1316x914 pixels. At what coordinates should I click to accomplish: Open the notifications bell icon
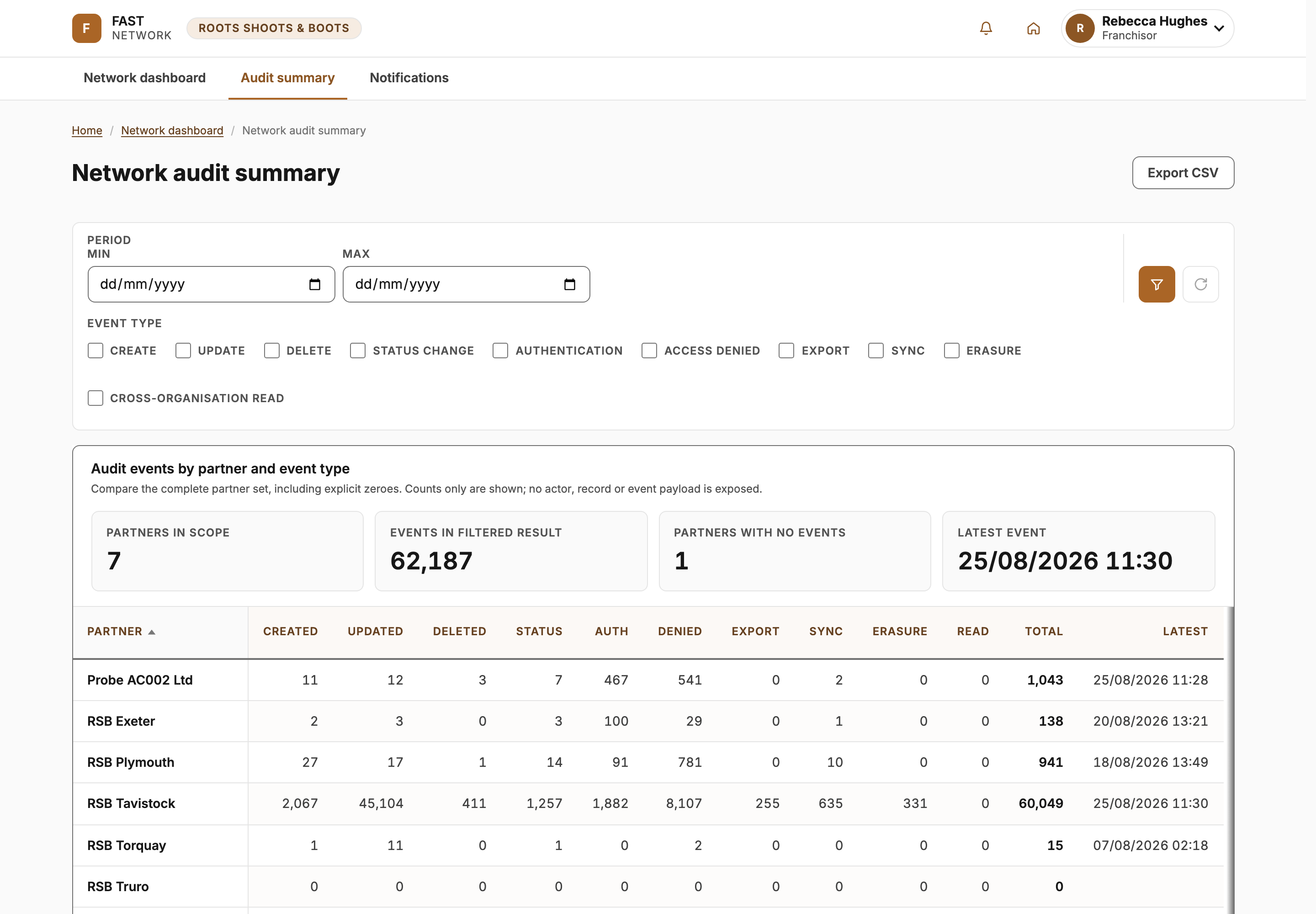click(x=986, y=28)
